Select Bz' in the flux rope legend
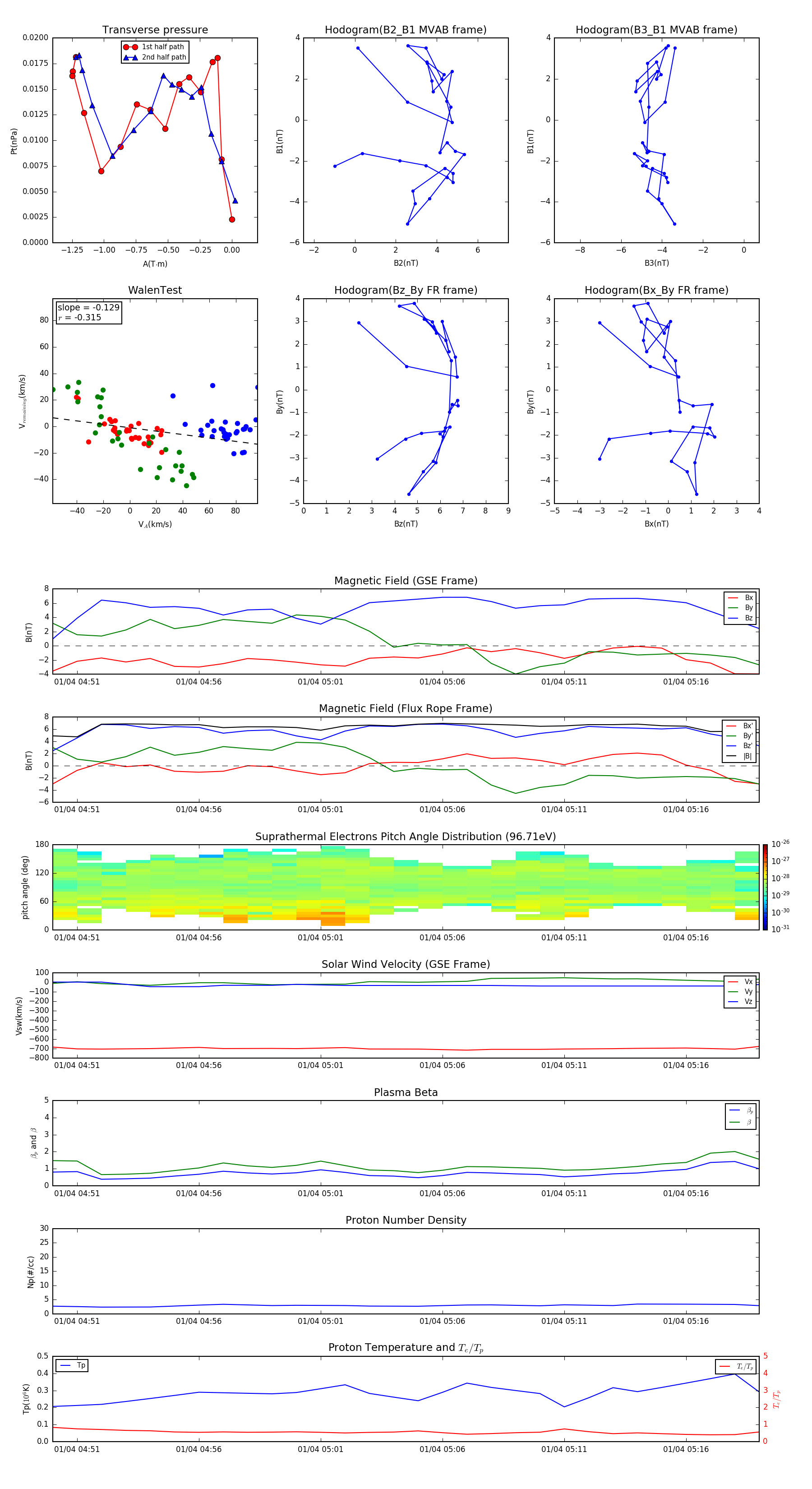The width and height of the screenshot is (812, 1489). coord(739,746)
